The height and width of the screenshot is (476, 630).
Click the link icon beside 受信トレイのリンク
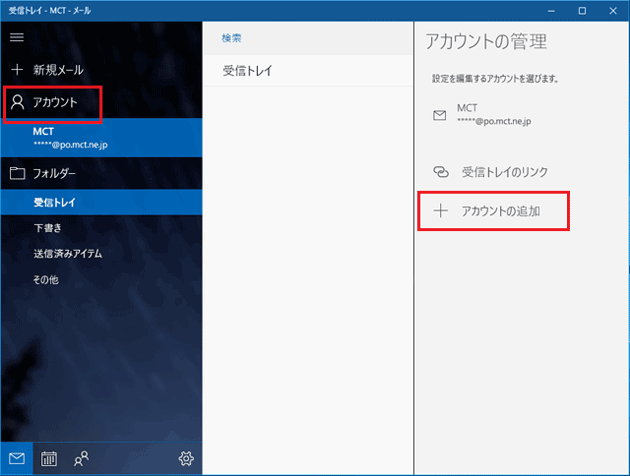441,172
